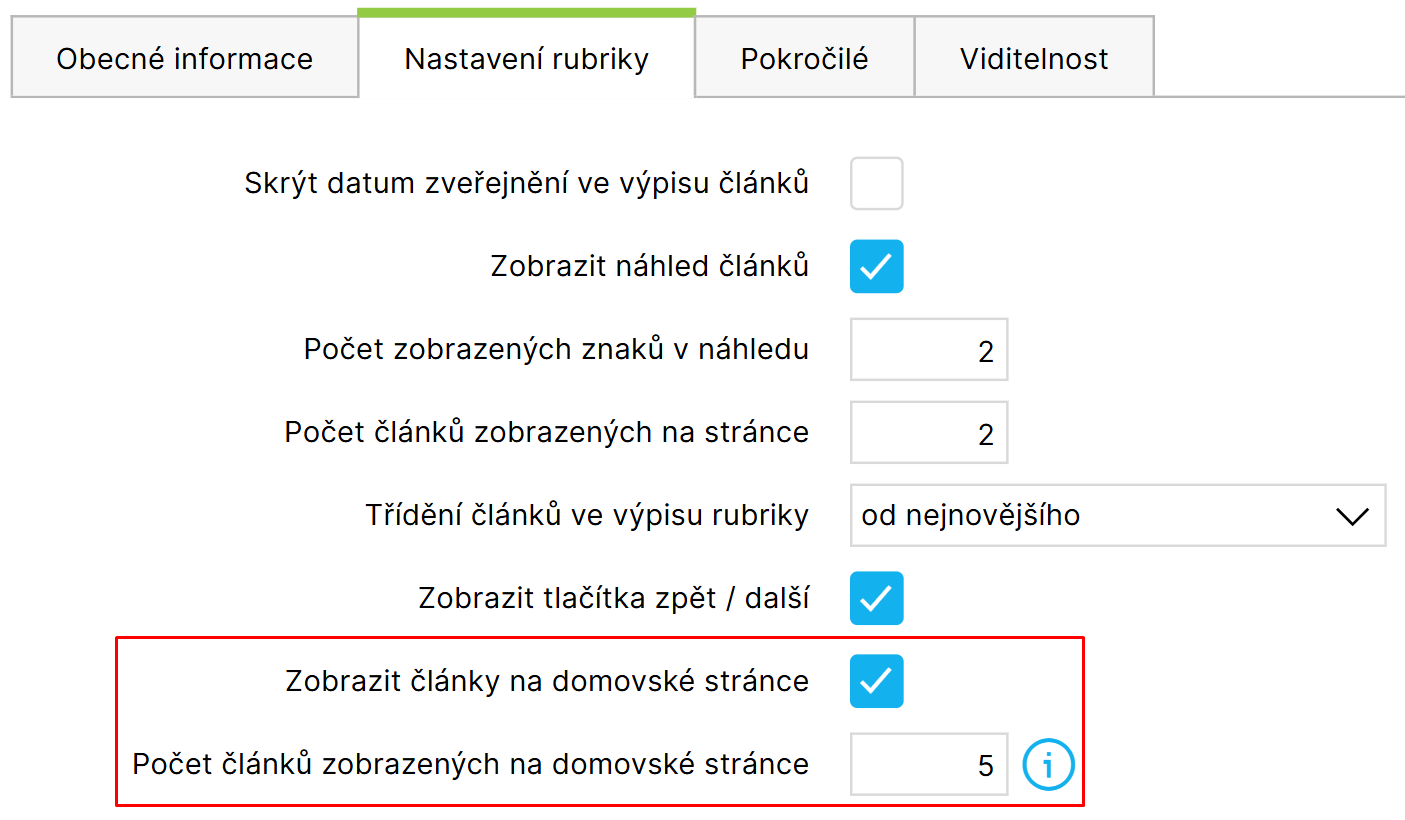
Task: Switch to the Obecné informace tab
Action: pos(184,59)
